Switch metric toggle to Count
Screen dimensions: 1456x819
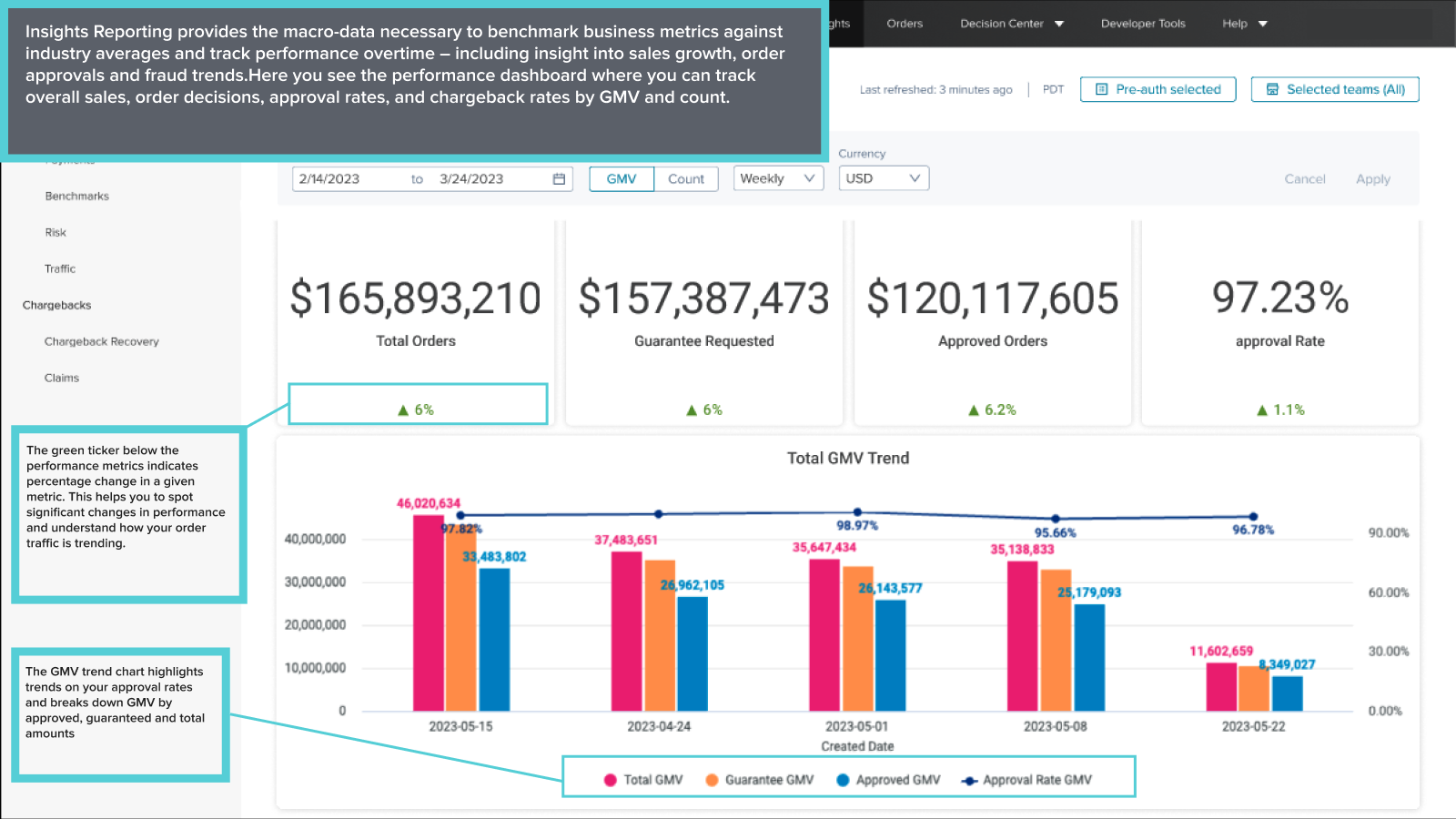pos(685,179)
